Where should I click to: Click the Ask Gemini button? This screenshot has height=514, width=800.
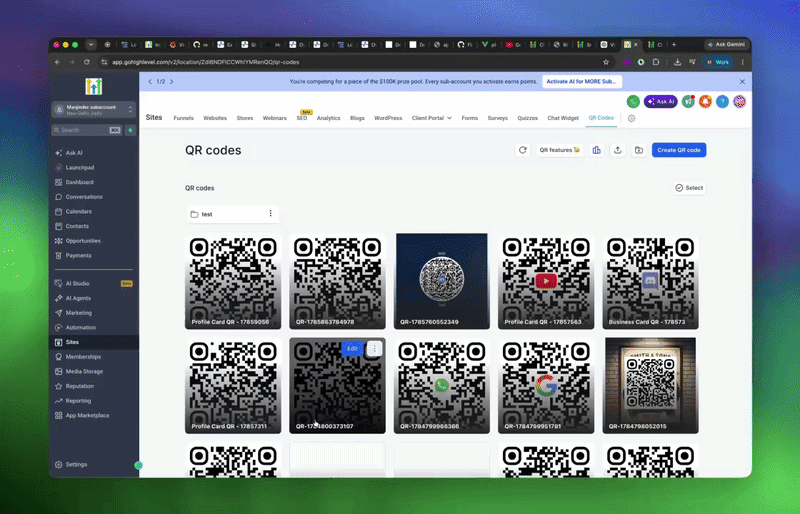(727, 45)
